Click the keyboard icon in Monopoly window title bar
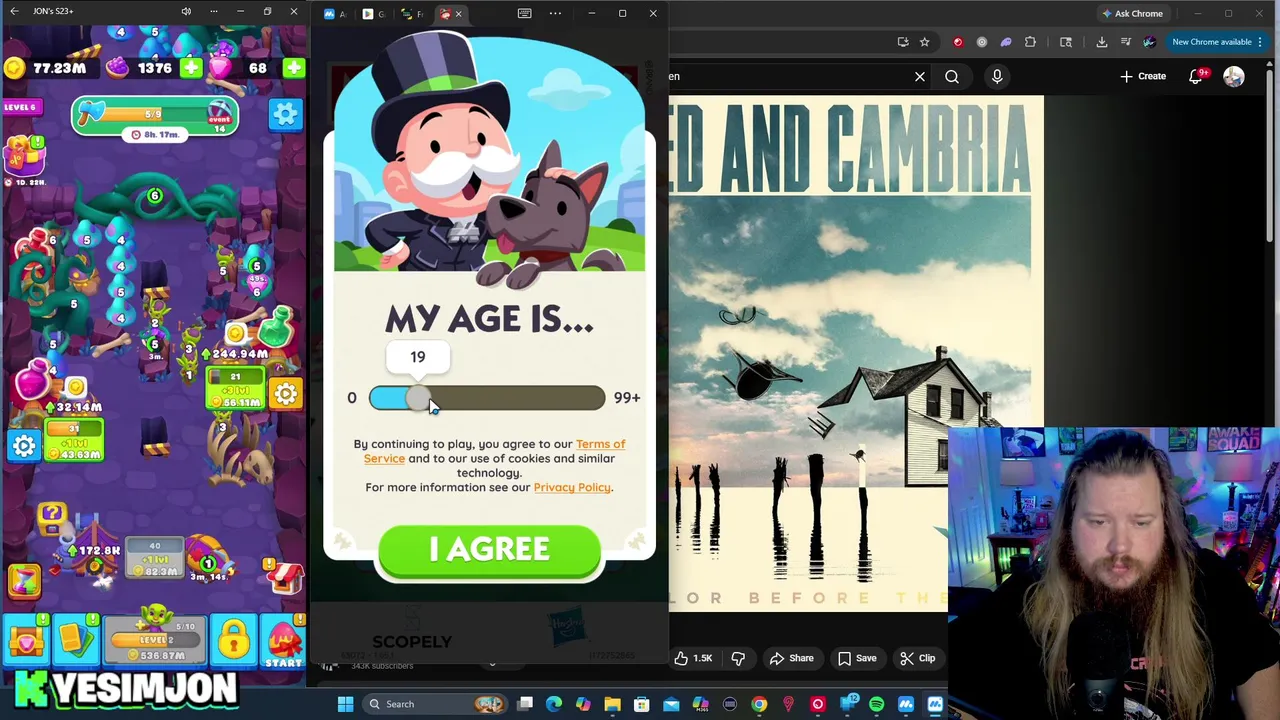 [x=524, y=13]
